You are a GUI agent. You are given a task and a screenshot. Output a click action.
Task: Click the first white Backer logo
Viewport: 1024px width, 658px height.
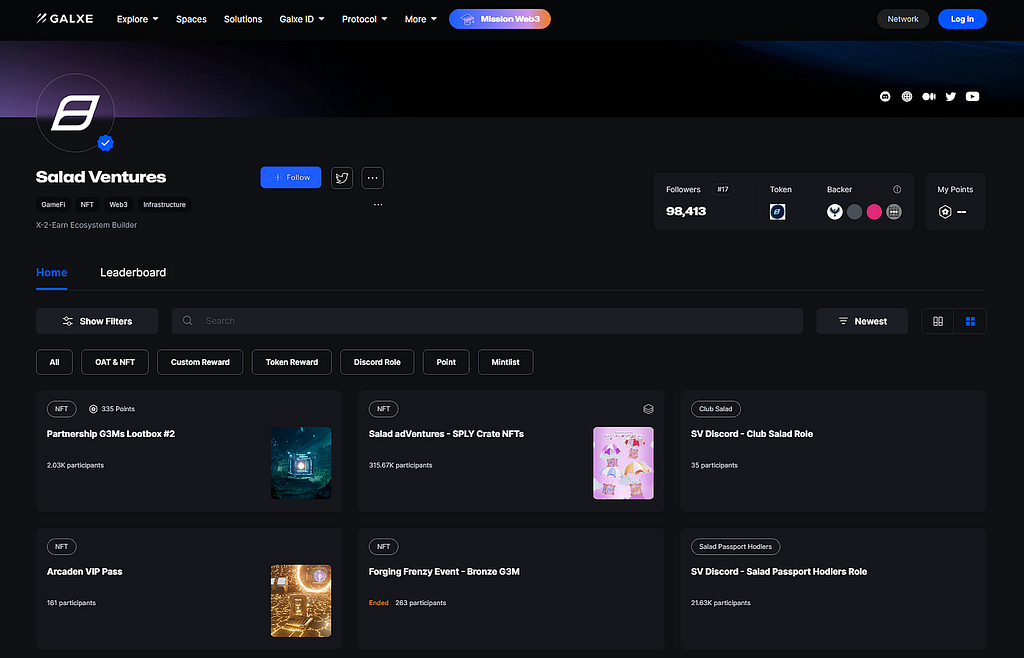(835, 212)
